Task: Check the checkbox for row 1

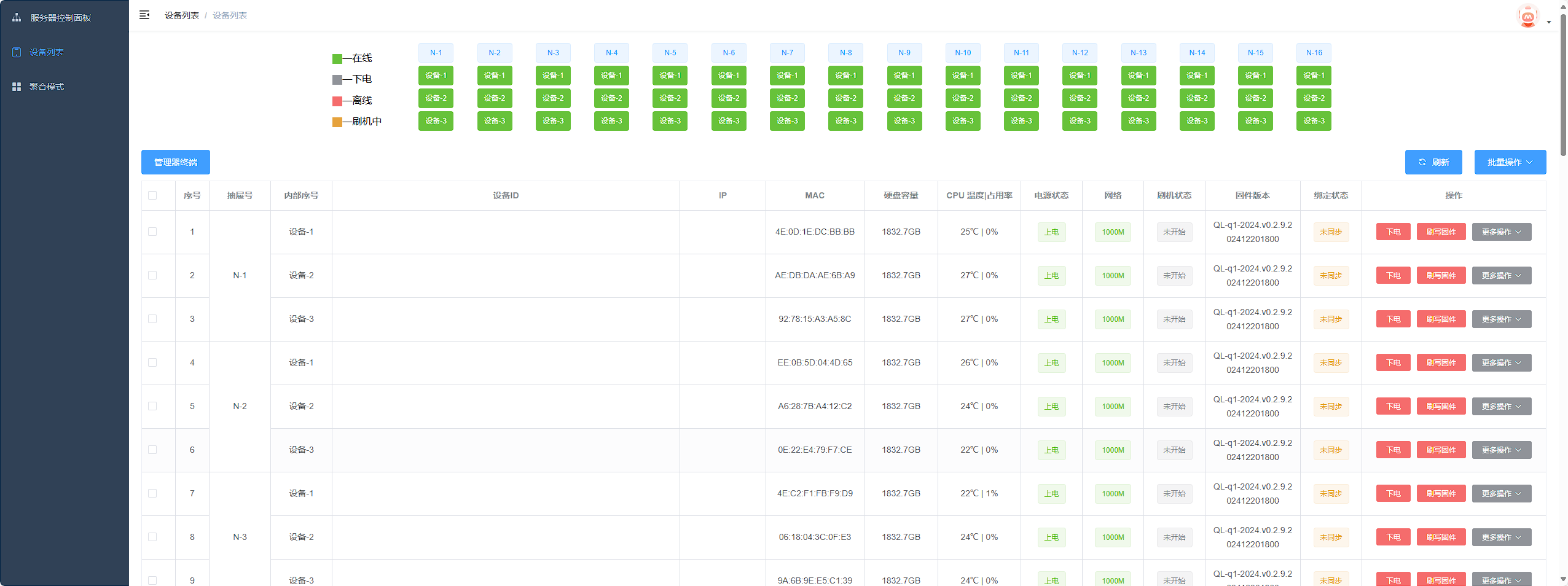Action: (152, 232)
